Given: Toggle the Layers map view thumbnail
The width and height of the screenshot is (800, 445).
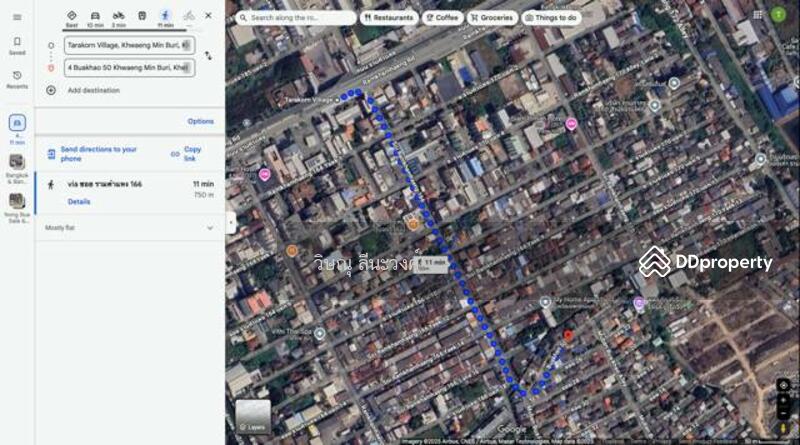Looking at the screenshot, I should [252, 417].
